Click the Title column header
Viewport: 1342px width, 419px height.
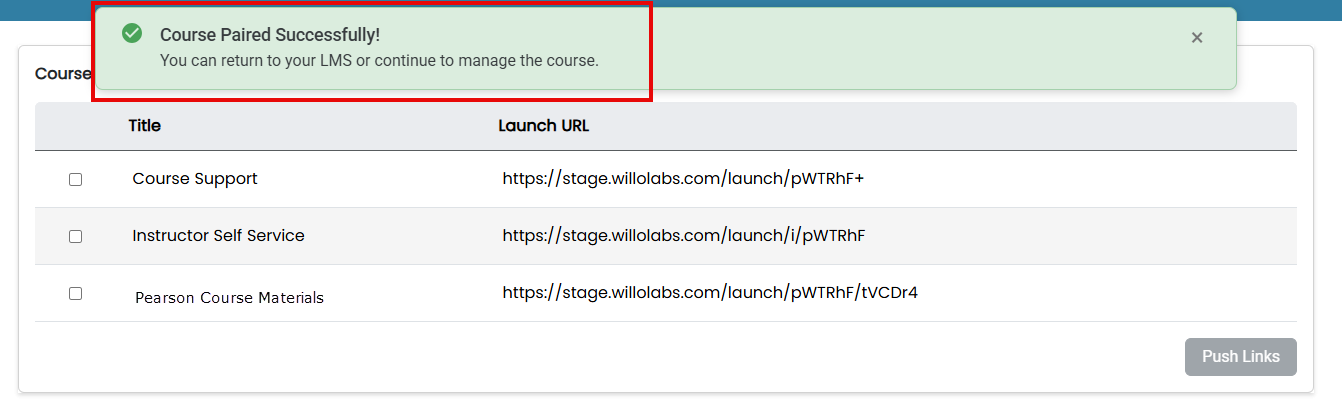coord(145,126)
